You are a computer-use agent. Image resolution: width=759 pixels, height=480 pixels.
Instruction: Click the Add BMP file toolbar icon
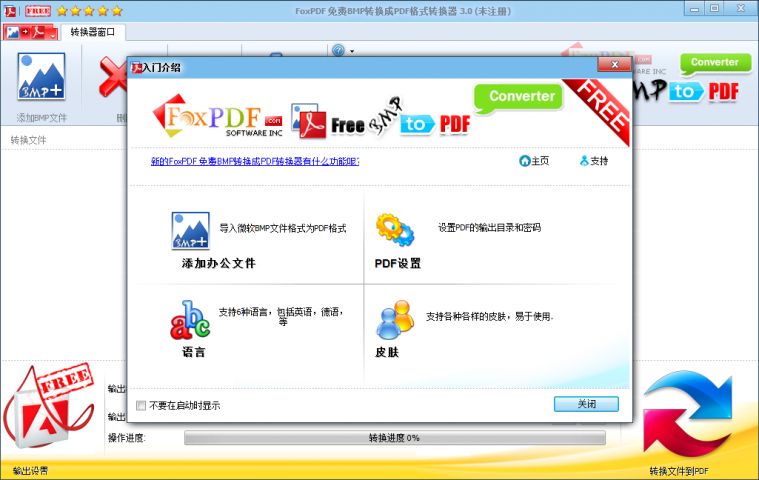(x=41, y=78)
